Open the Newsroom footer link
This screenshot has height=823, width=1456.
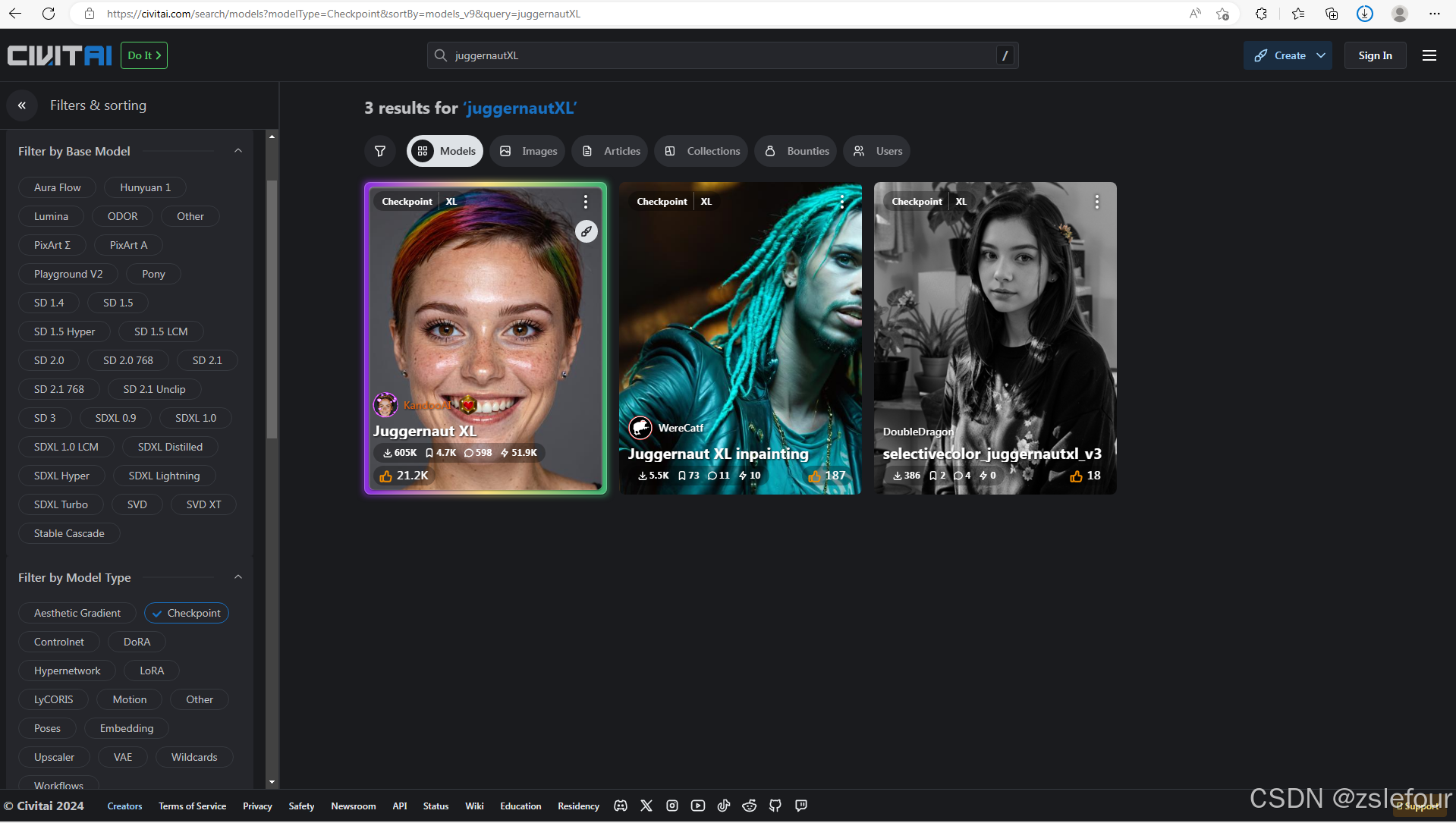(x=354, y=806)
